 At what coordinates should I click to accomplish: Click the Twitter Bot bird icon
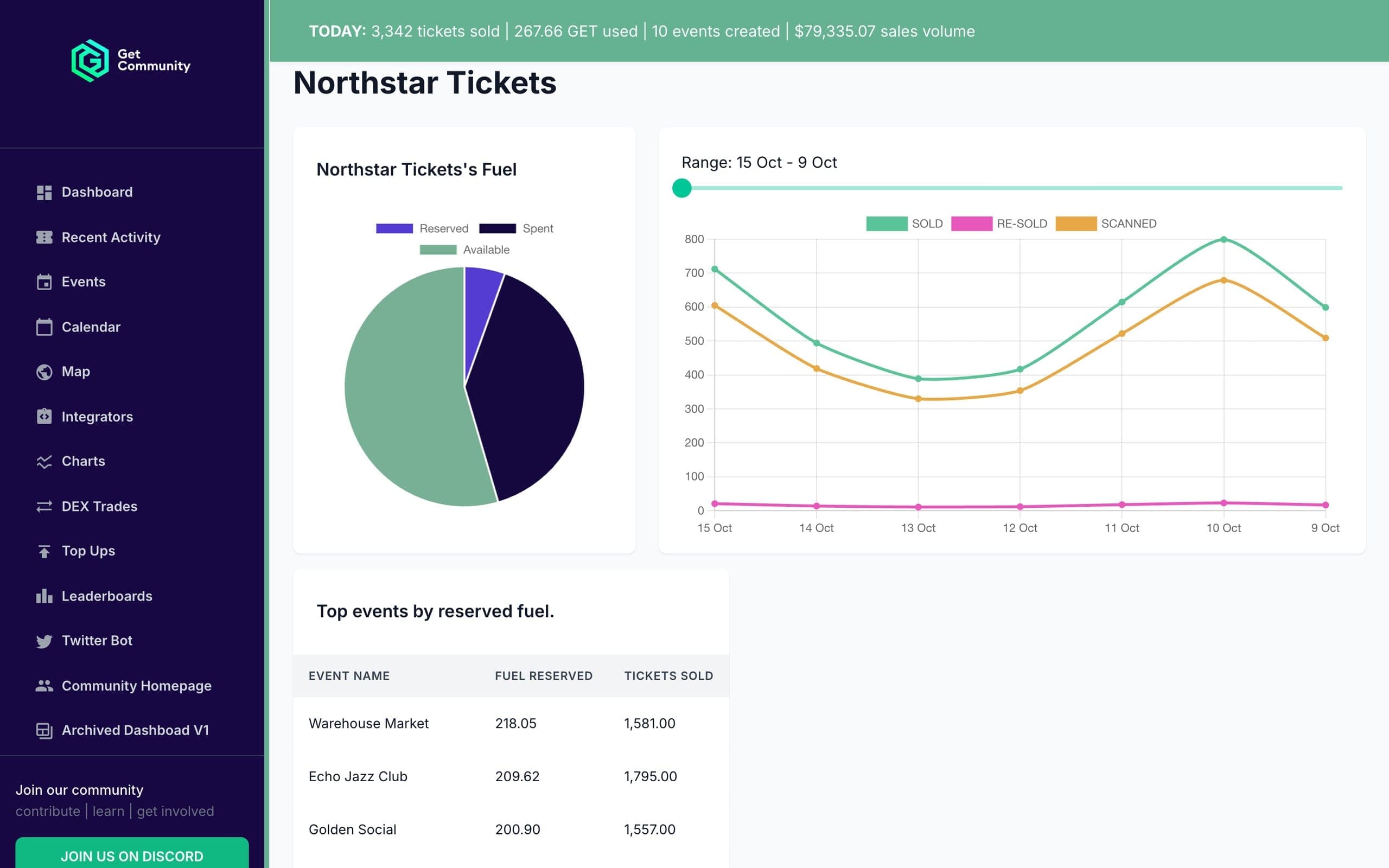pyautogui.click(x=44, y=641)
